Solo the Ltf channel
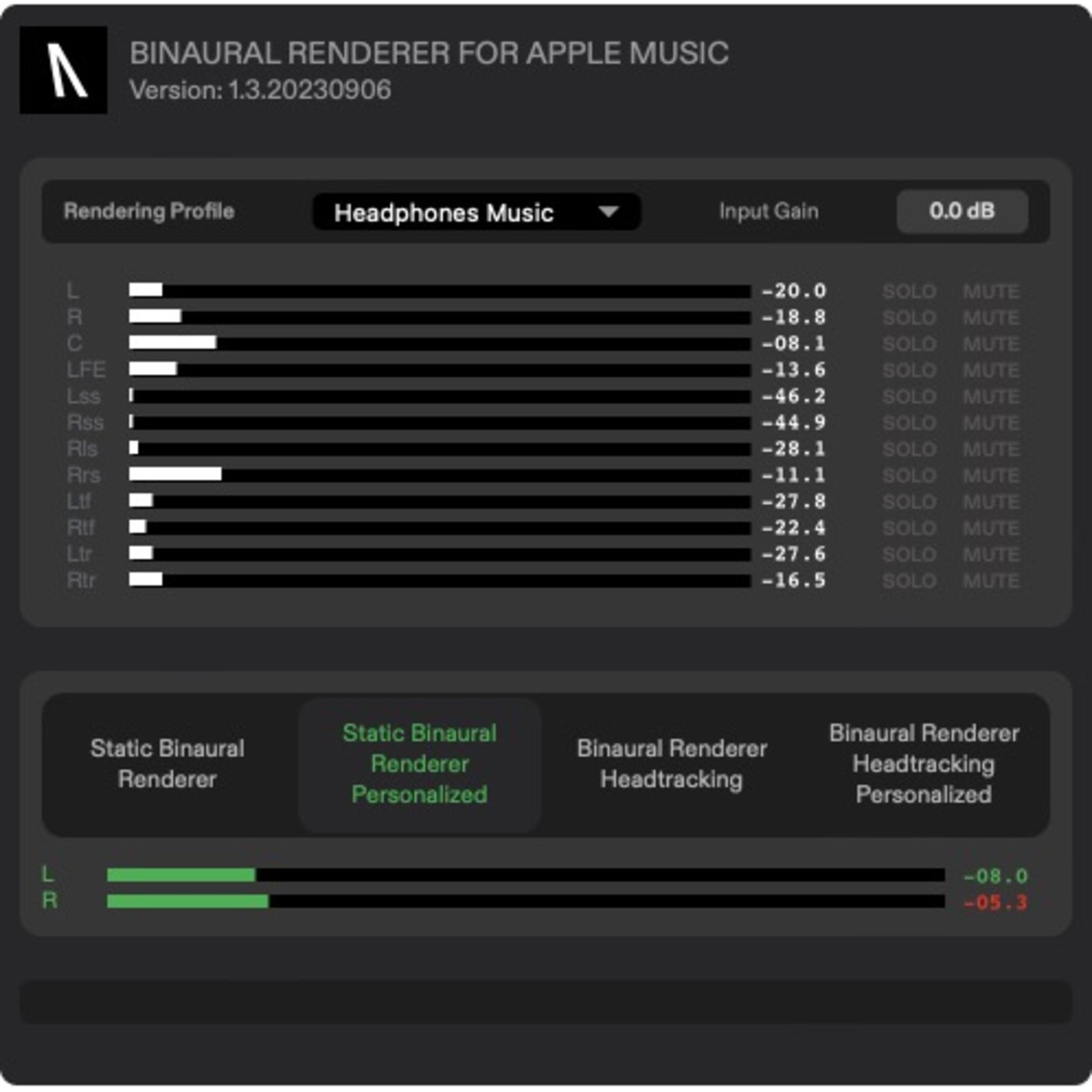Screen dimensions: 1092x1092 909,502
